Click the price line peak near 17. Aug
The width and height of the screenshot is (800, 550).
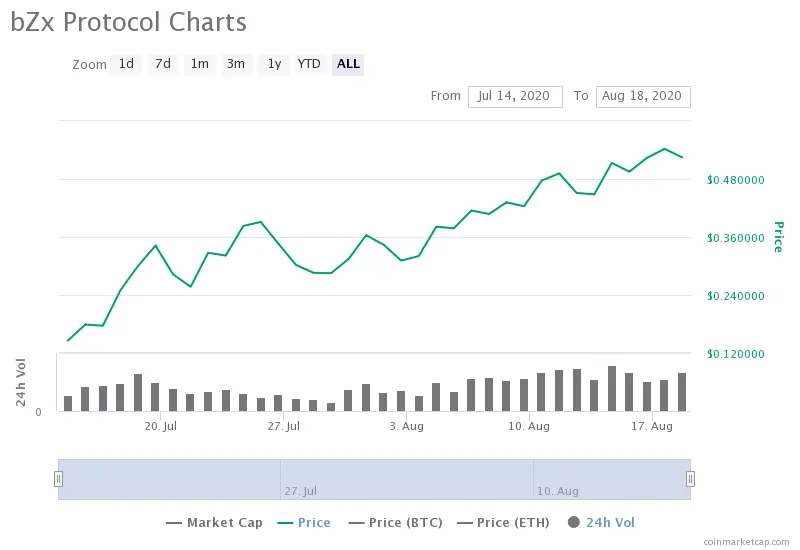click(665, 149)
